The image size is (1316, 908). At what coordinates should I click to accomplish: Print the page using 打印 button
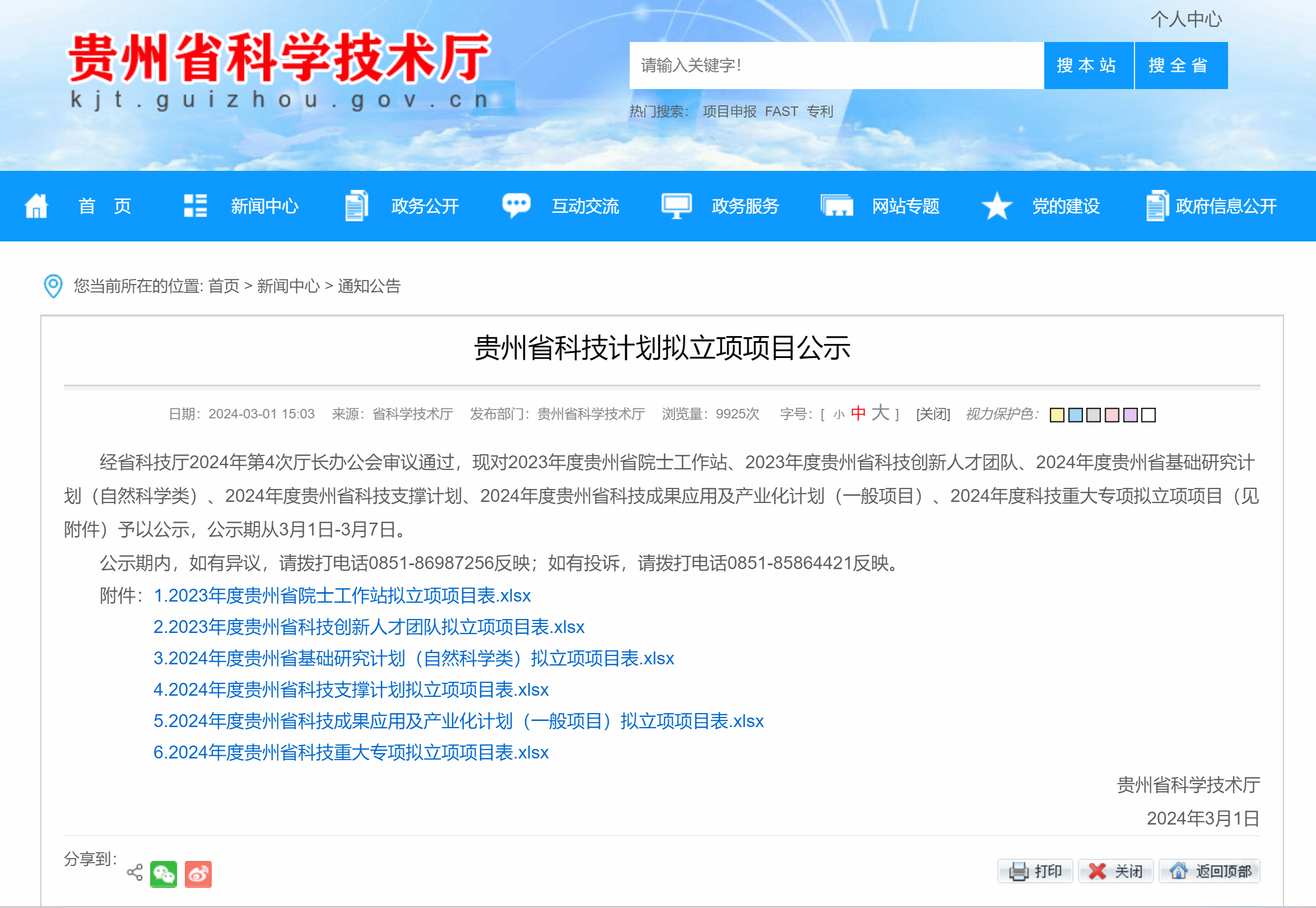pos(1034,871)
